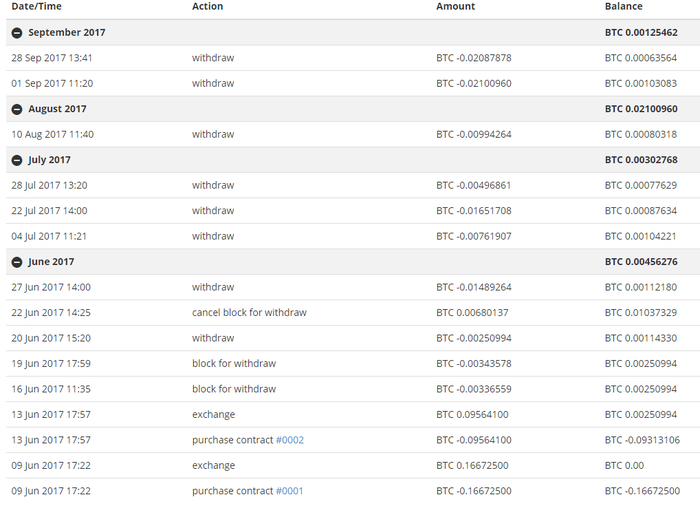Image resolution: width=700 pixels, height=506 pixels.
Task: Collapse the June 2017 group
Action: coord(17,262)
